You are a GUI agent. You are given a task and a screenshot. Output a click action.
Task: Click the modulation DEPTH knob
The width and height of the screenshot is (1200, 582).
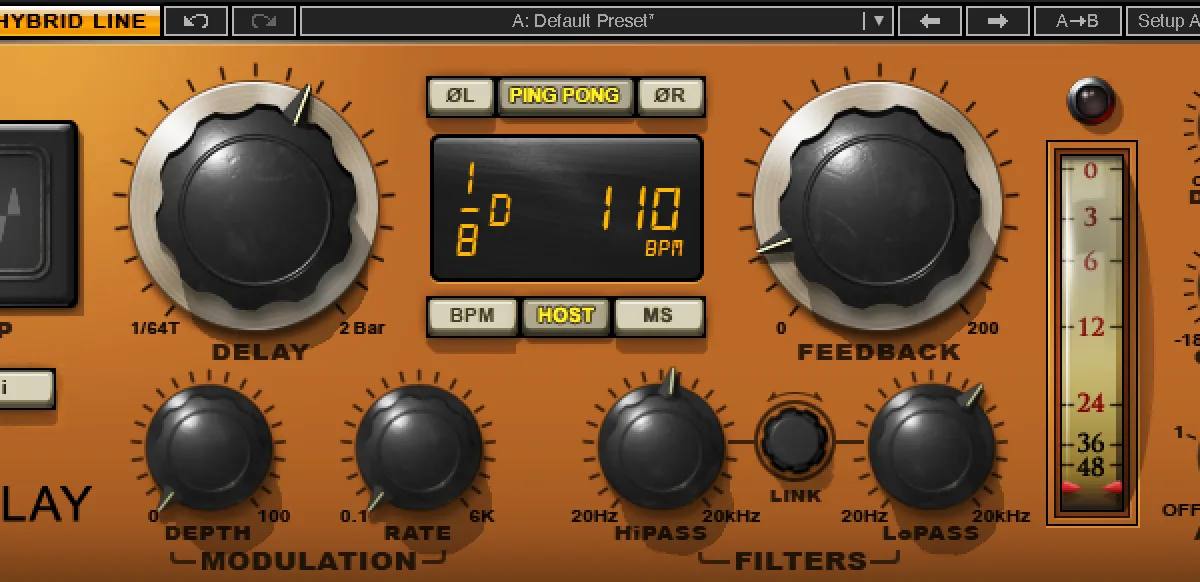point(208,446)
